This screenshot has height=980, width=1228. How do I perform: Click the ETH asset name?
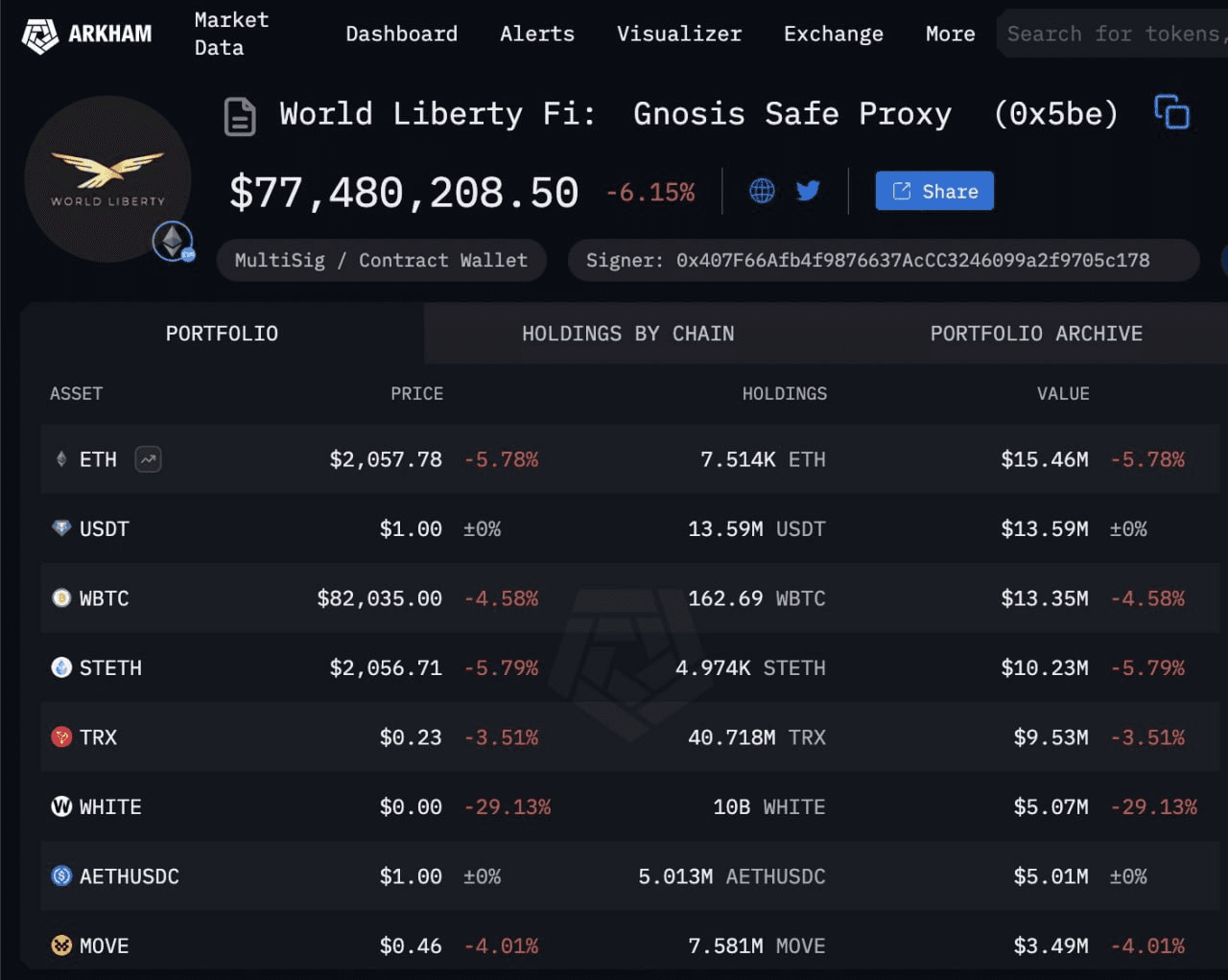[x=98, y=459]
